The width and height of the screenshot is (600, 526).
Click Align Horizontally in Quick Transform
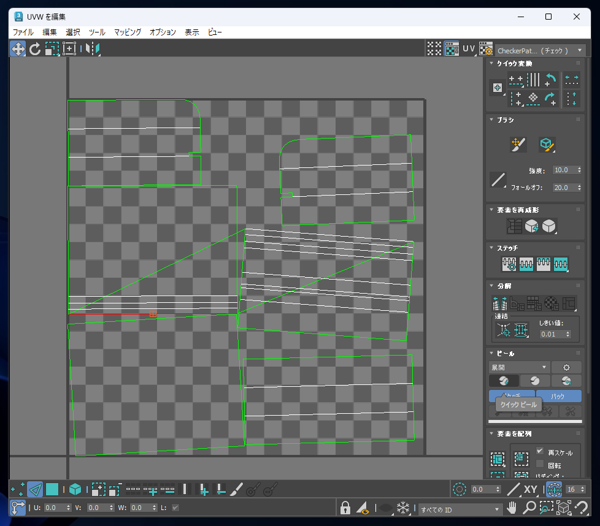(516, 80)
